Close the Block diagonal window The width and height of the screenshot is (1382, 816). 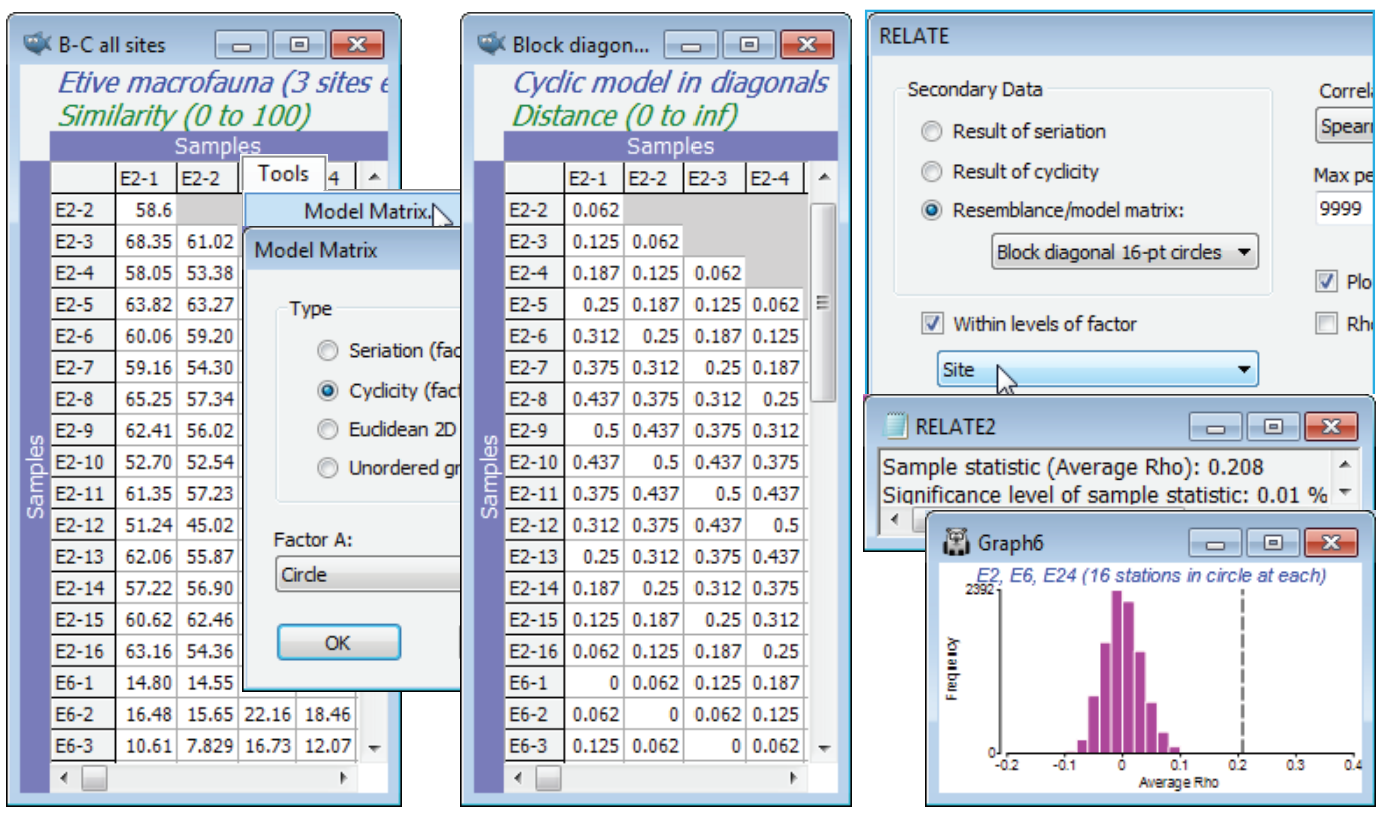806,44
